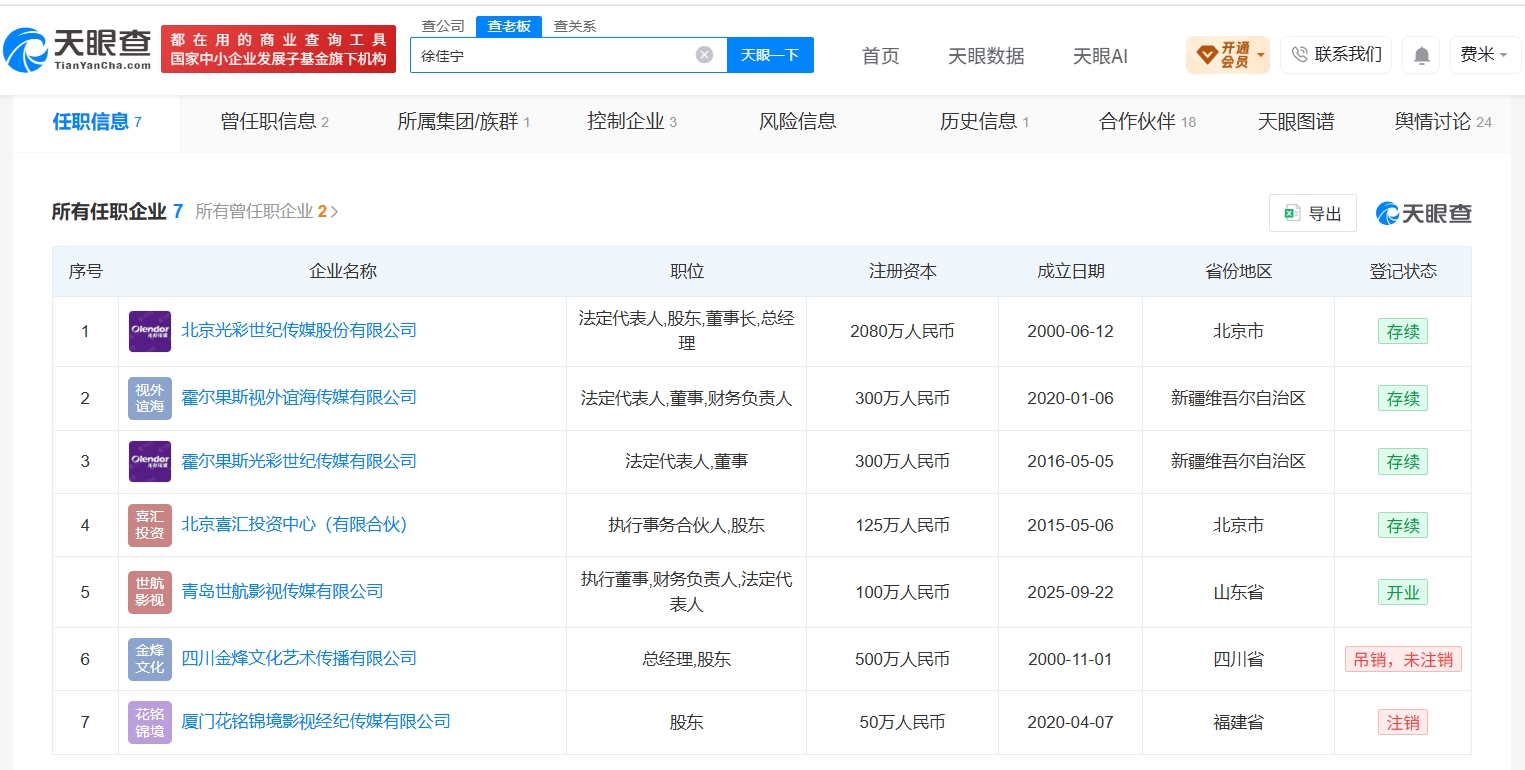
Task: Click the 联系我们 button
Action: click(x=1335, y=55)
